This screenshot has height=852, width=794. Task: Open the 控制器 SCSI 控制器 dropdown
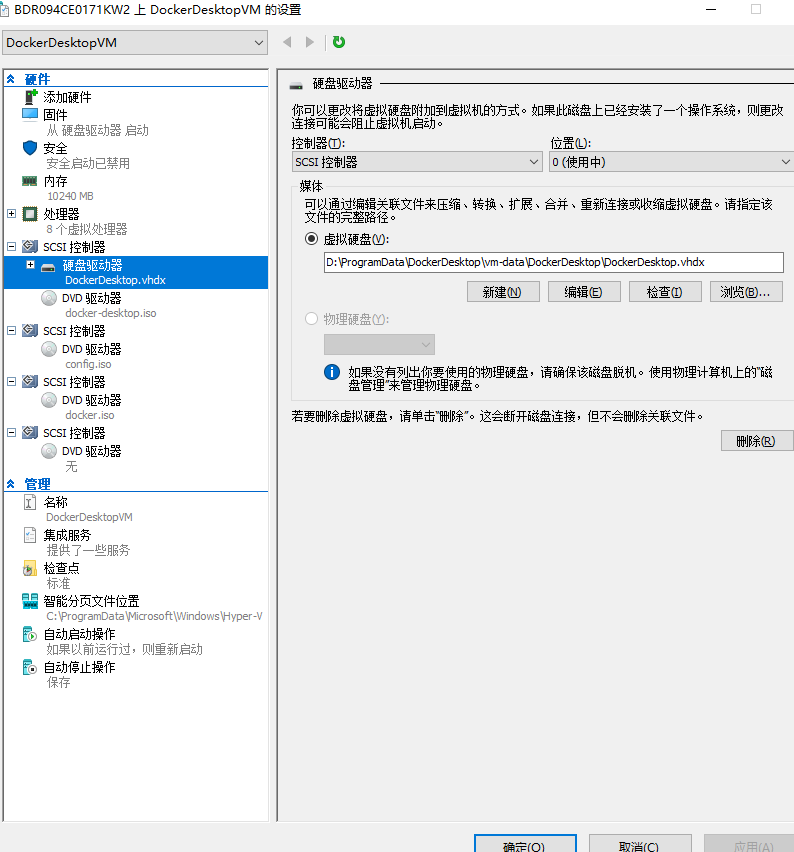coord(417,162)
